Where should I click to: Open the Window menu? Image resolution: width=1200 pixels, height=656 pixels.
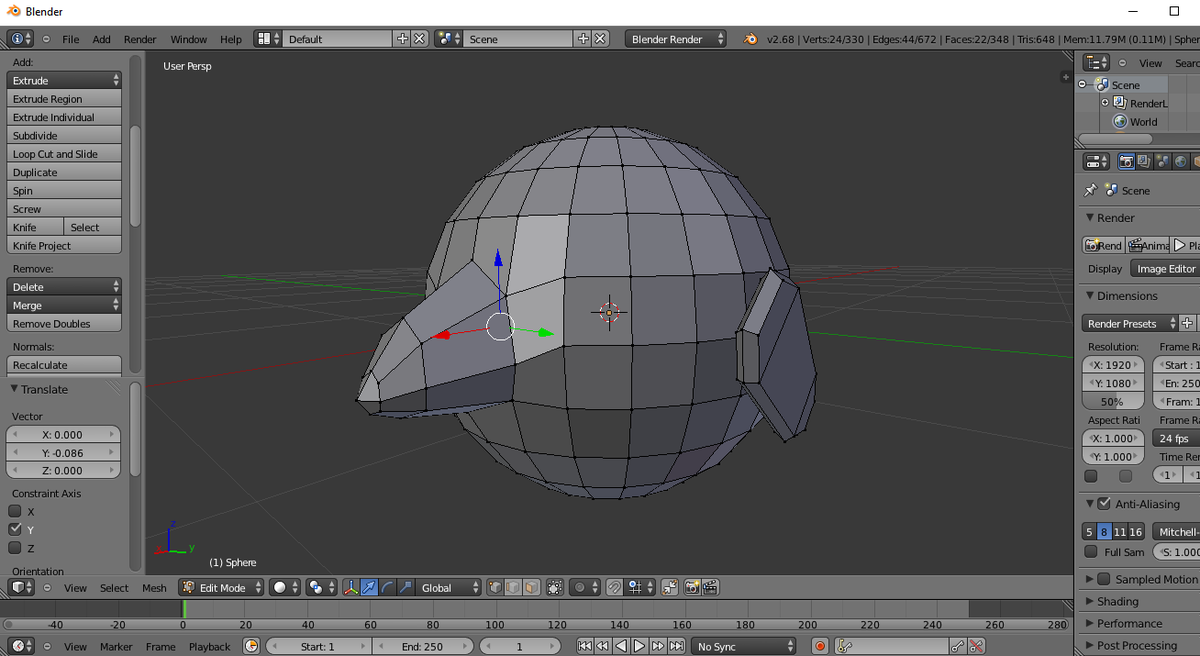188,39
